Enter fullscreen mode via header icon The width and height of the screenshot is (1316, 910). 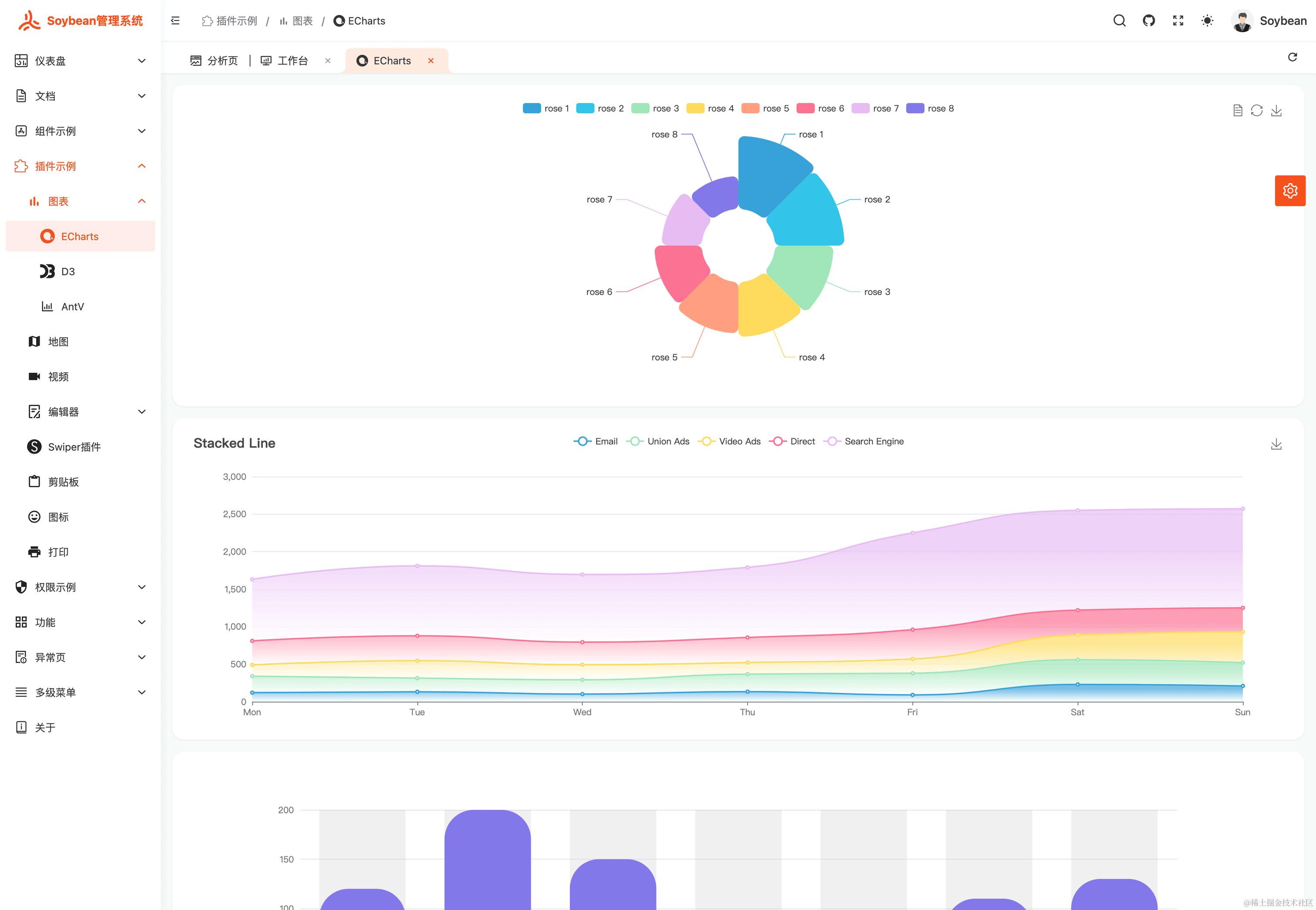(x=1178, y=21)
